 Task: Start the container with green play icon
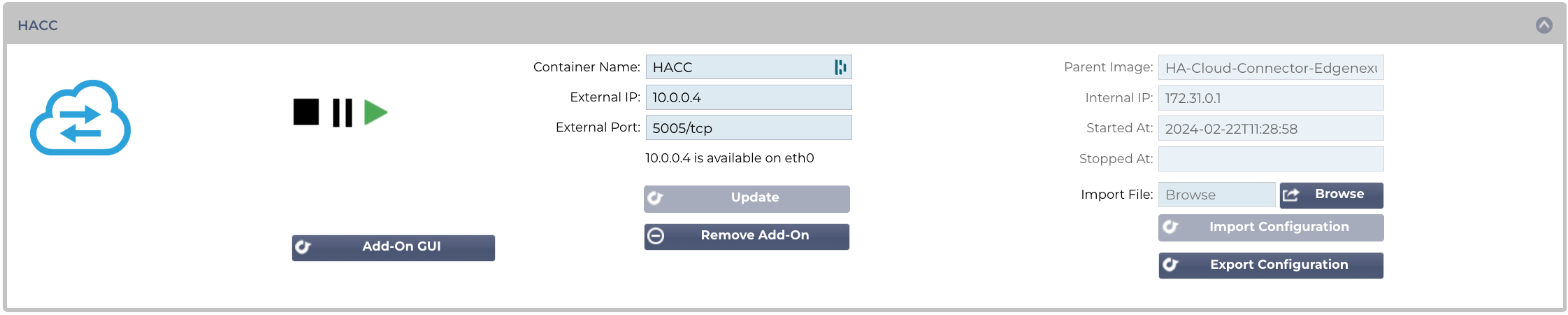(x=376, y=113)
